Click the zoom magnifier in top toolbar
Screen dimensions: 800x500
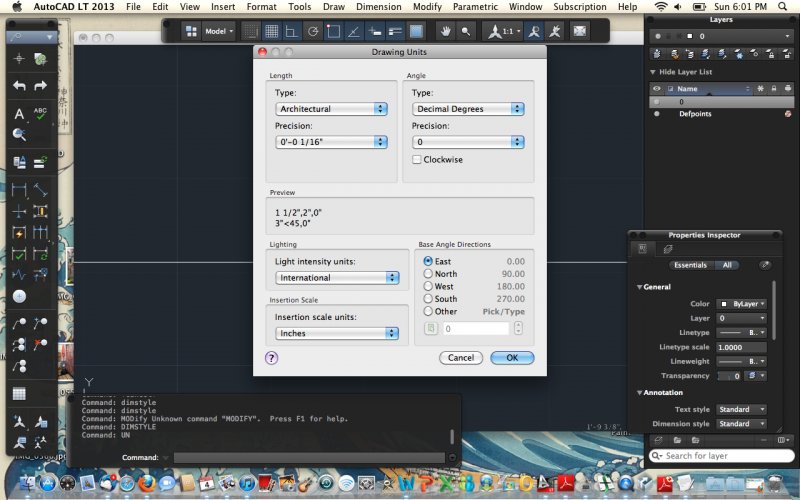coord(467,31)
